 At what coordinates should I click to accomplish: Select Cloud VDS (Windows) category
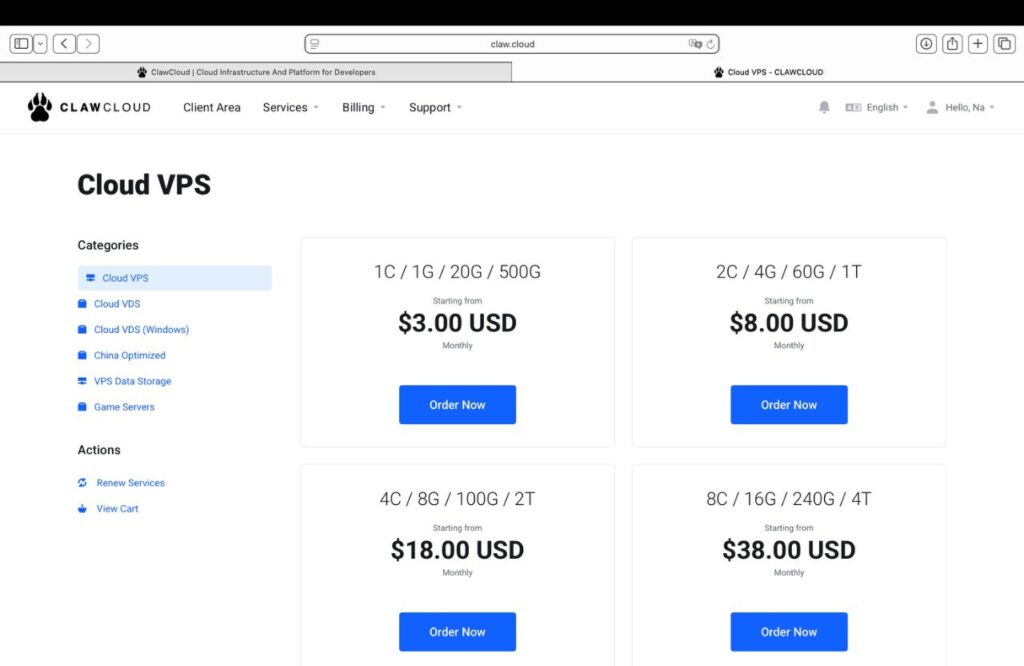(x=141, y=330)
